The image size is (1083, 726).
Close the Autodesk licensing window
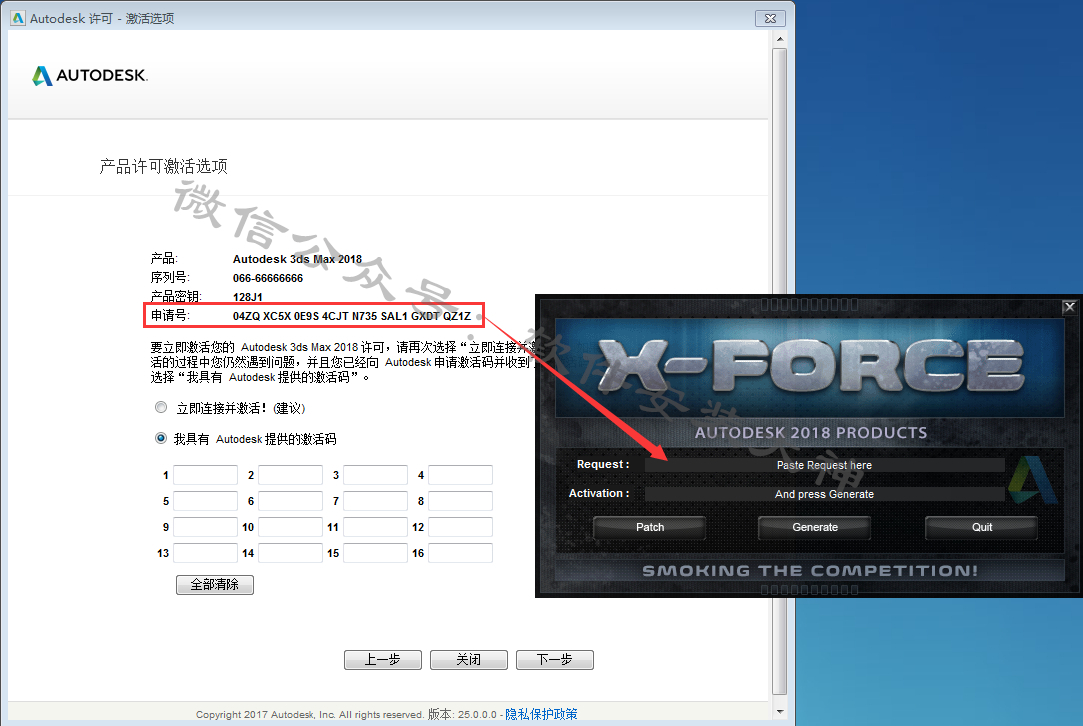[x=768, y=17]
